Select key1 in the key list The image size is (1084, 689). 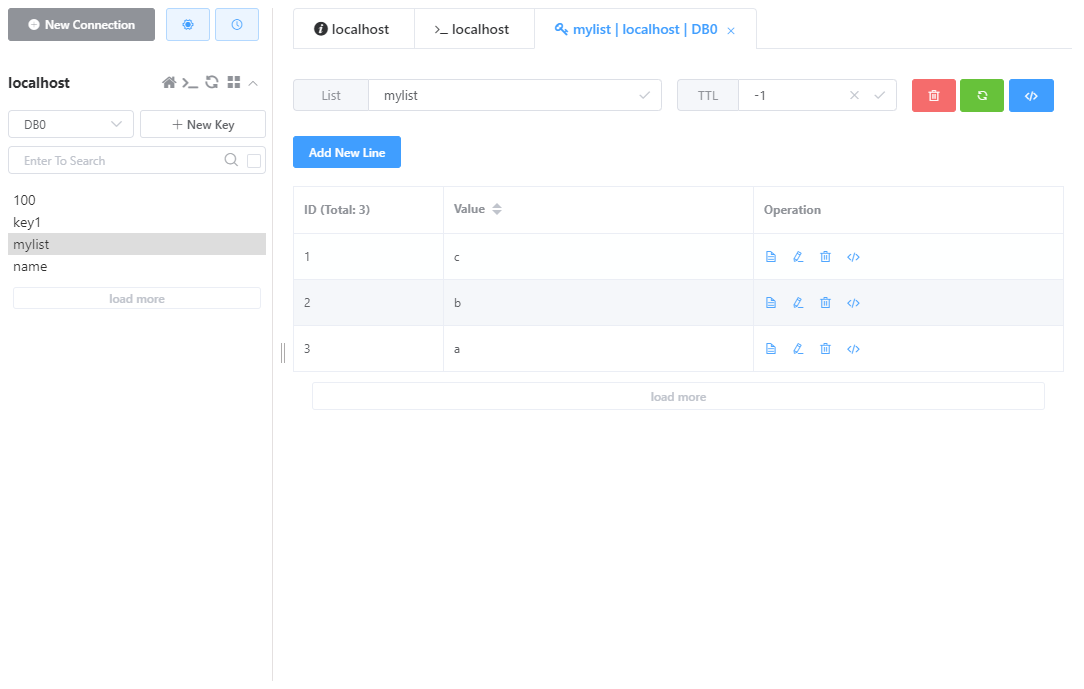137,222
